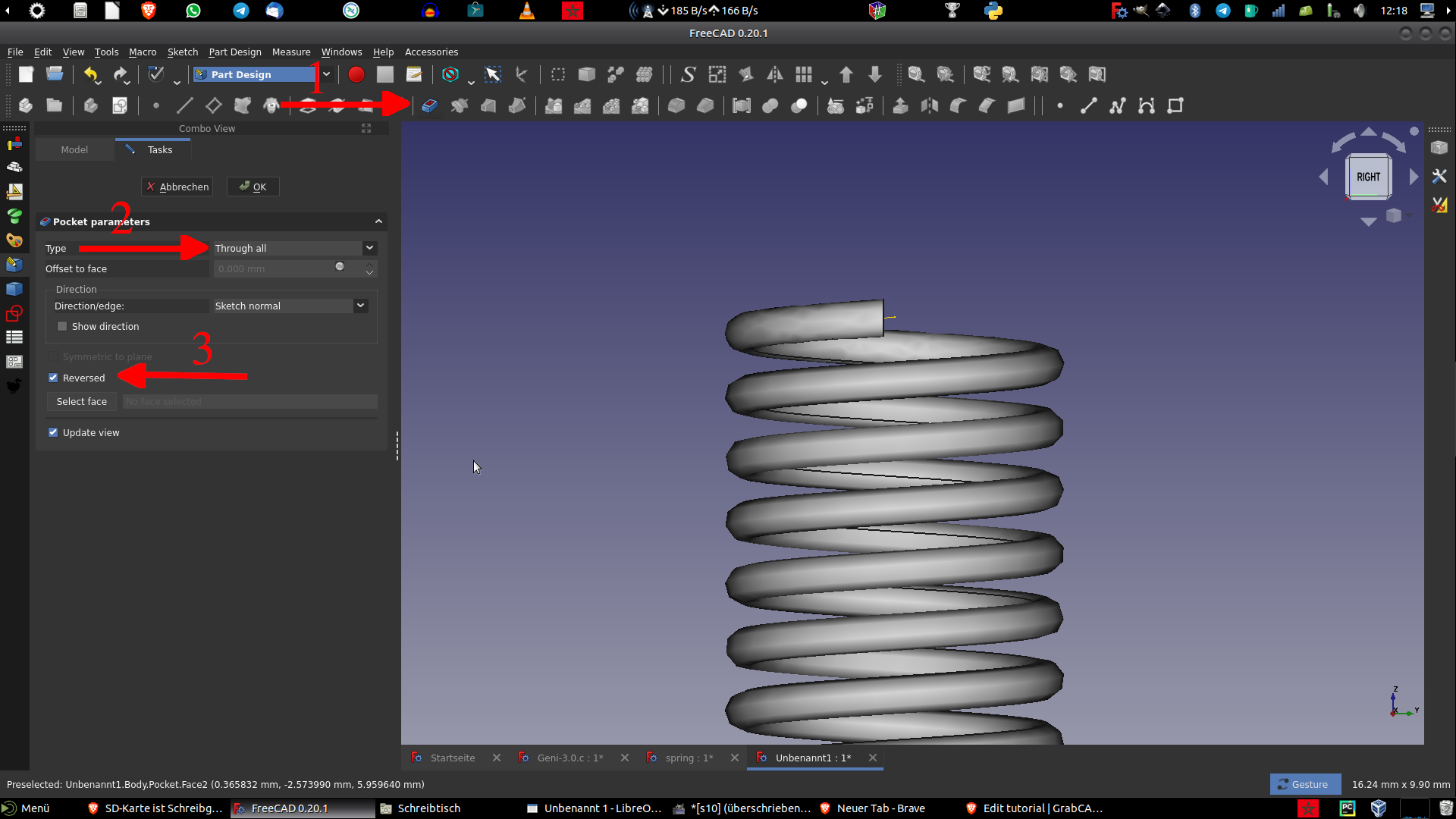Viewport: 1456px width, 819px height.
Task: Open the Sketch menu
Action: (182, 52)
